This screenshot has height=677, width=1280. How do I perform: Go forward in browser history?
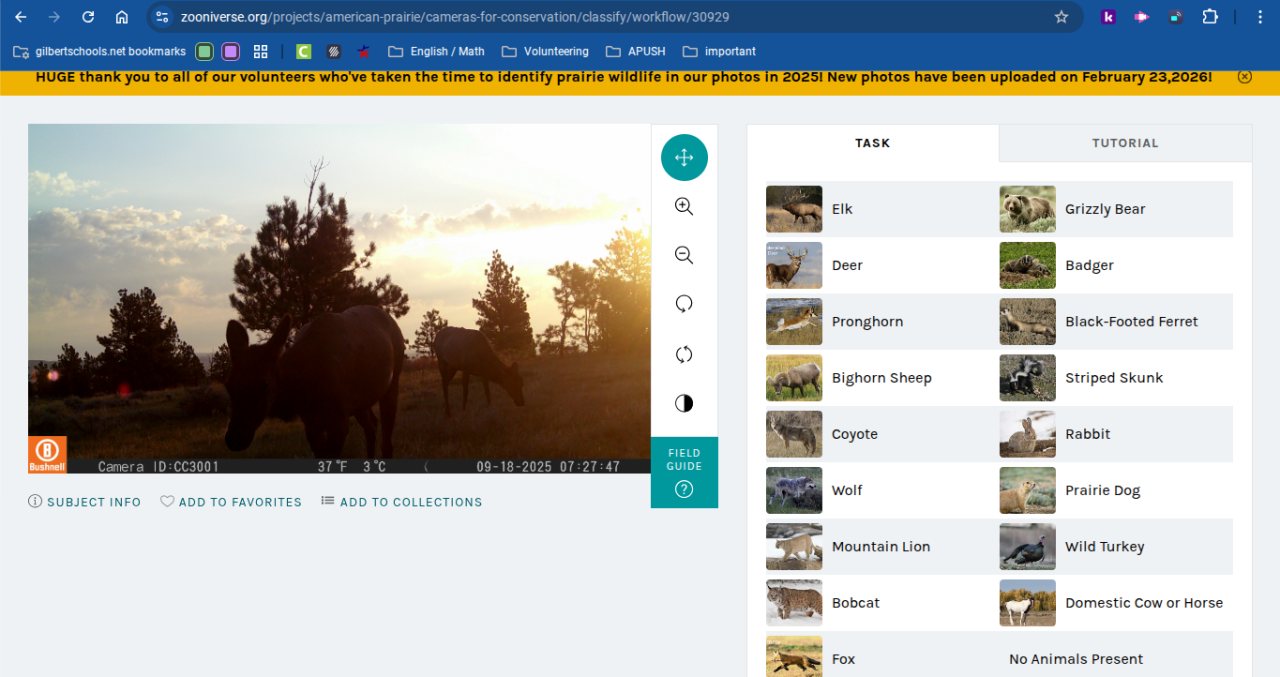54,17
